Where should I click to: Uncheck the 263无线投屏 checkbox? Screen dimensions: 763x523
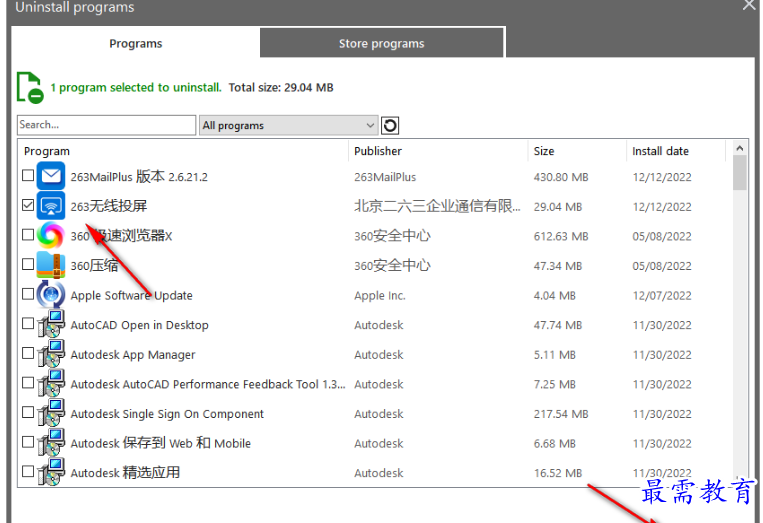28,205
